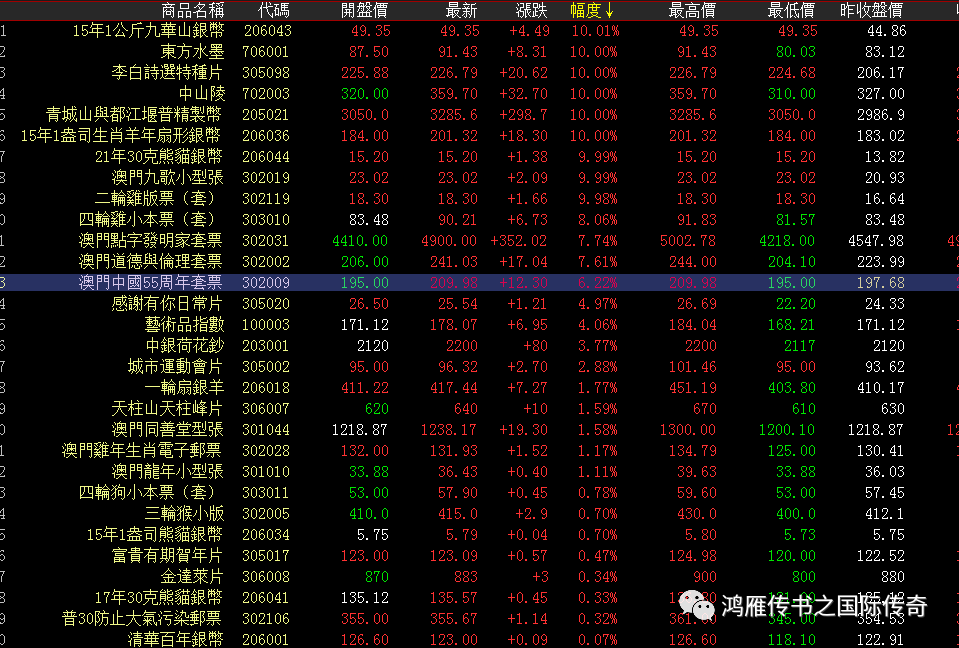This screenshot has width=959, height=648.
Task: Click the 最低價 column header
Action: (x=791, y=10)
